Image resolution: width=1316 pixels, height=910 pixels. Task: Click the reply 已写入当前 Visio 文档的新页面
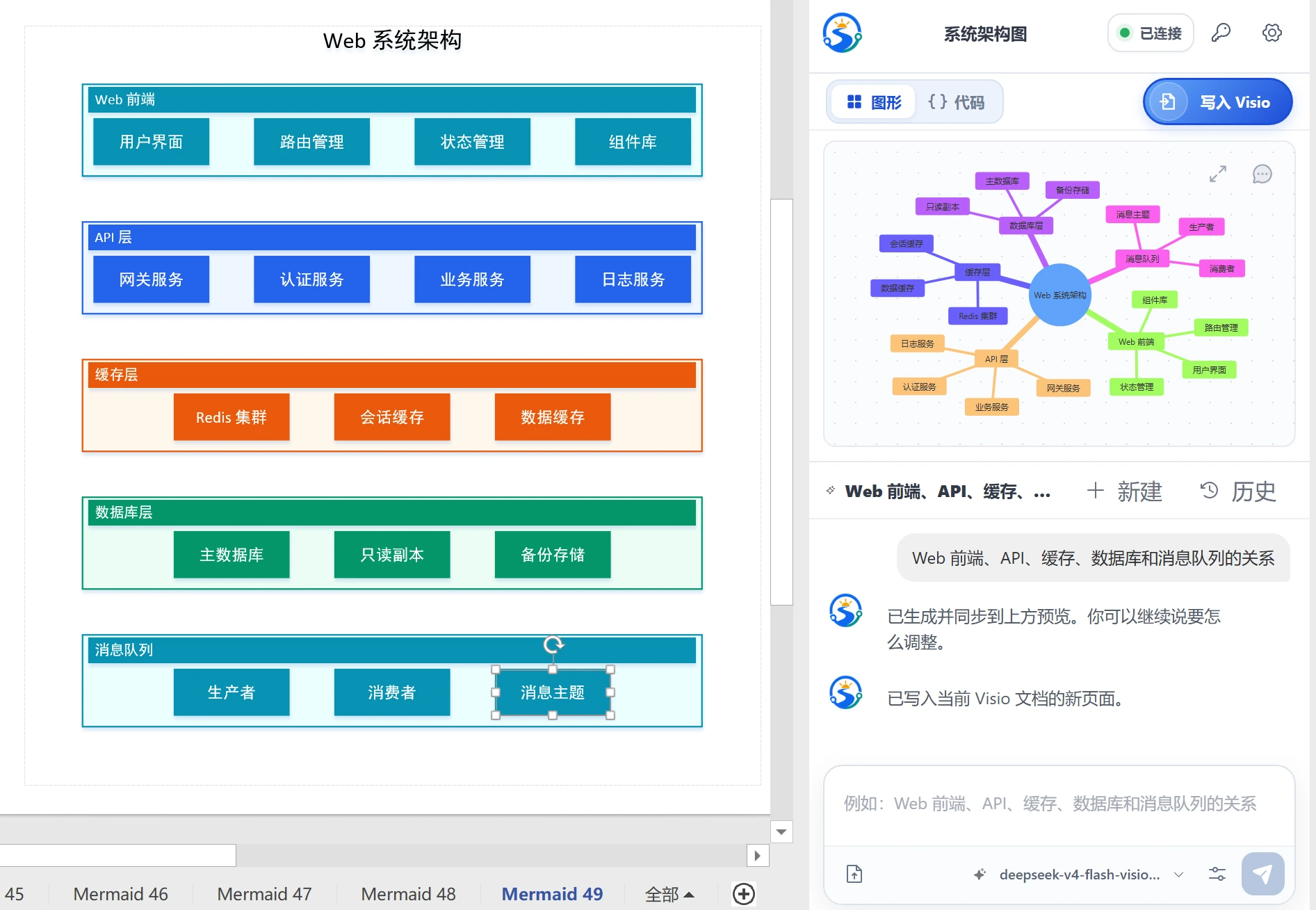[x=1006, y=699]
